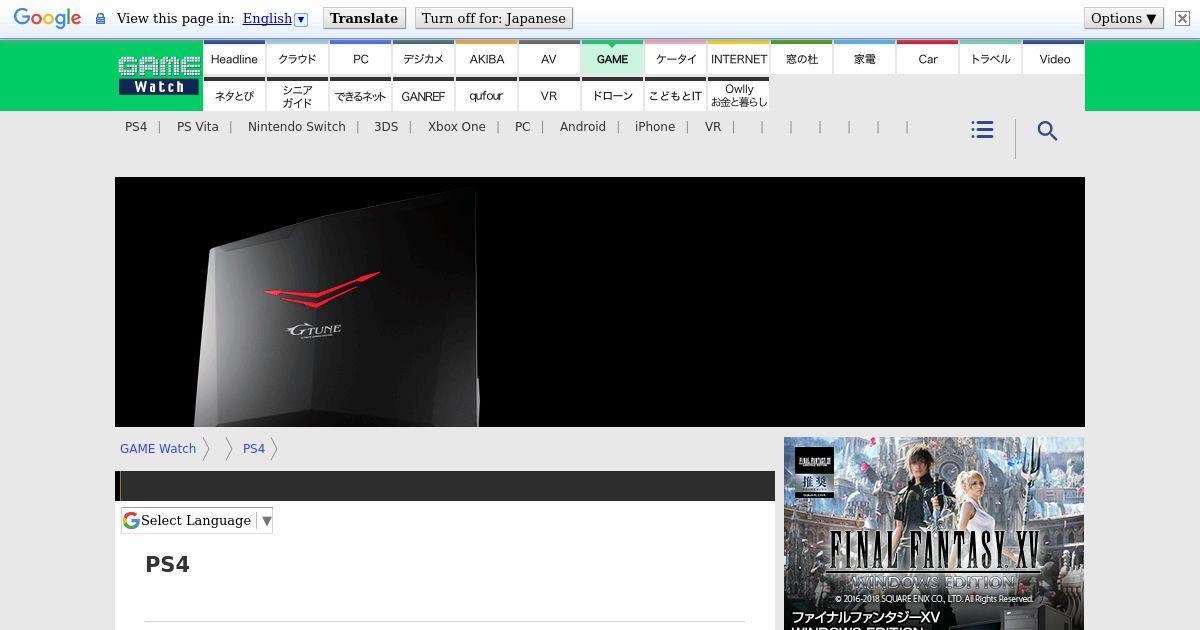This screenshot has width=1200, height=630.
Task: Open the qufour site tab
Action: pyautogui.click(x=486, y=94)
